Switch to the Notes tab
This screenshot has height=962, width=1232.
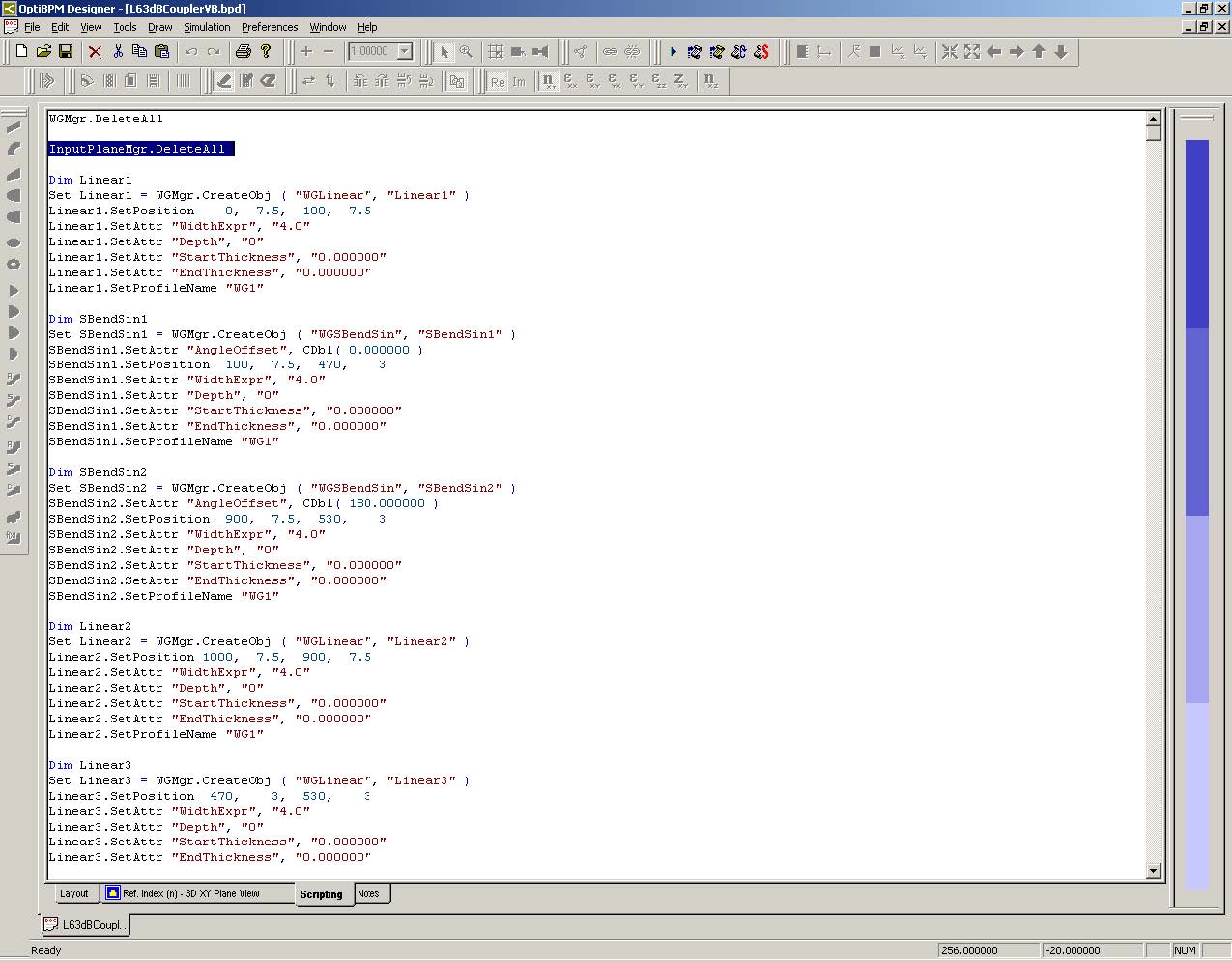(x=368, y=893)
